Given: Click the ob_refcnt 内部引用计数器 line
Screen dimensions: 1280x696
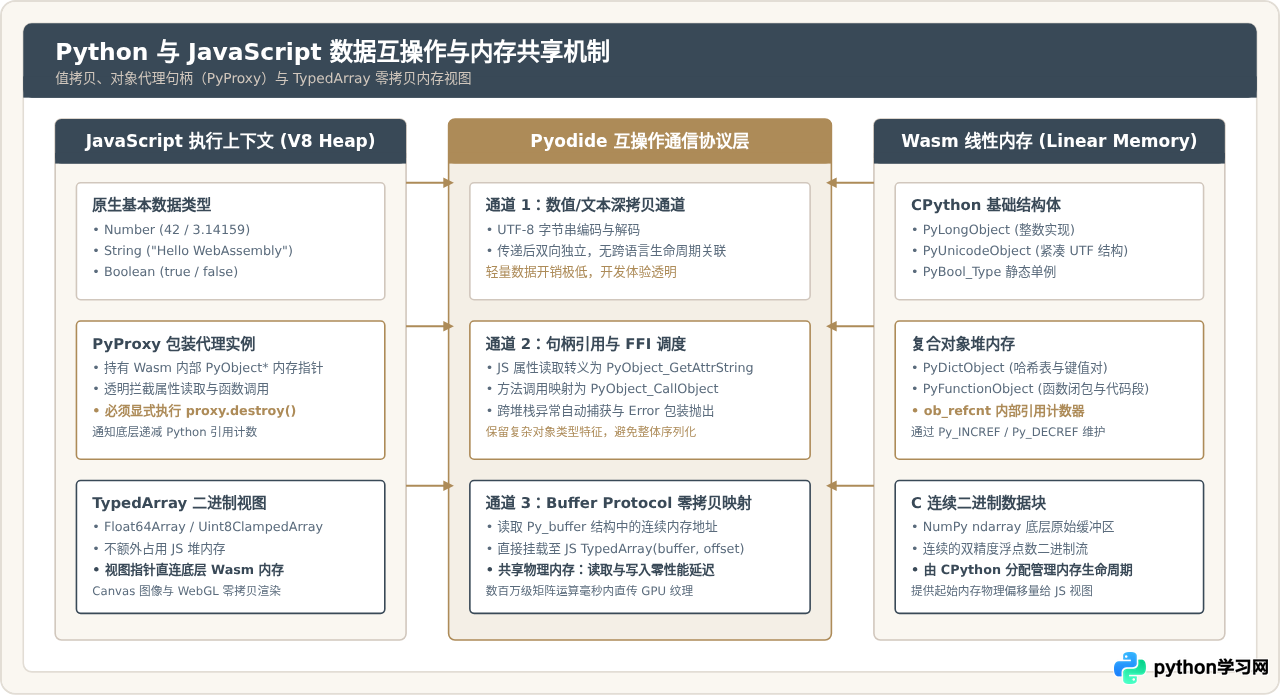Looking at the screenshot, I should [998, 411].
